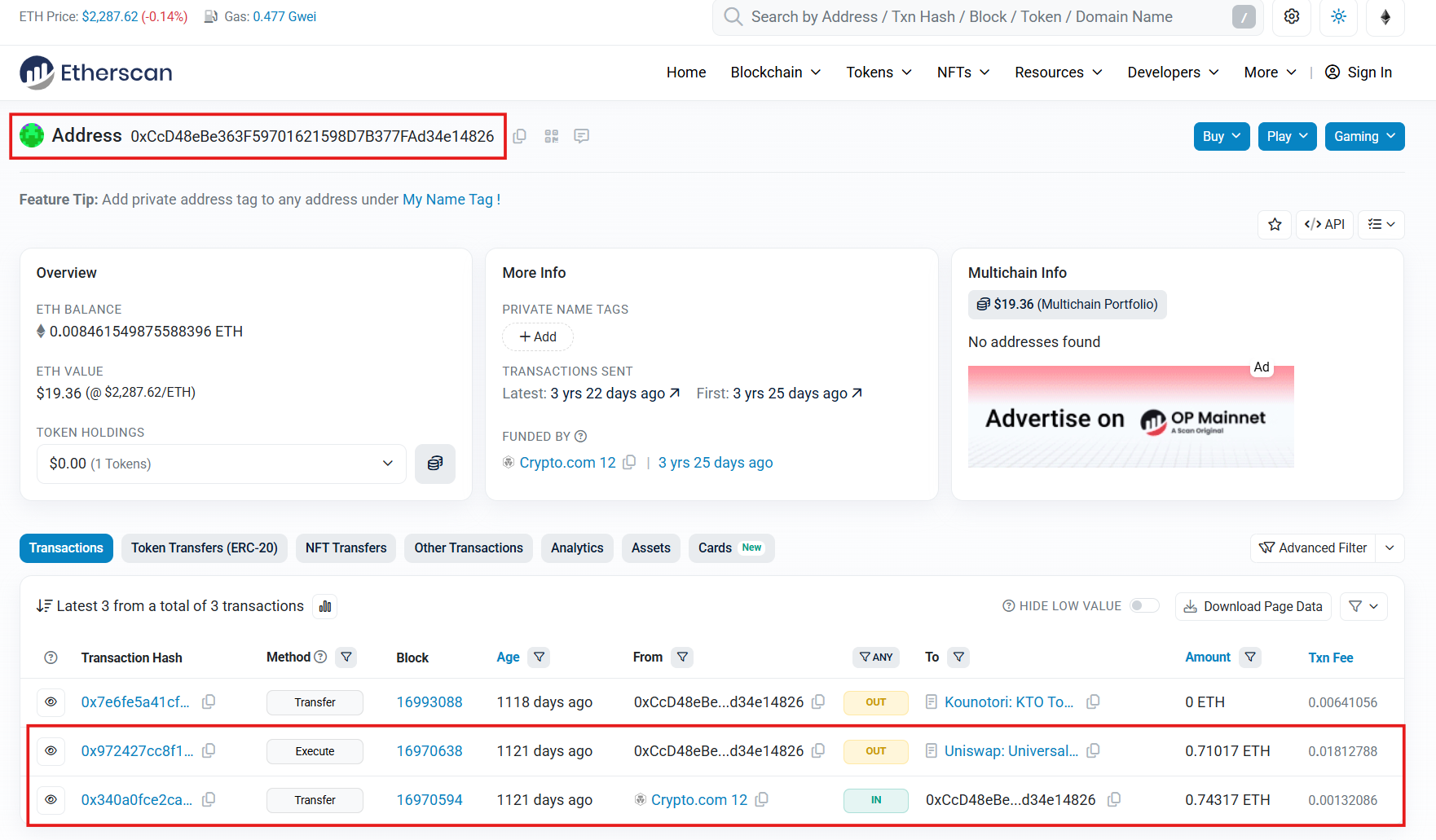Expand the Advanced Filter arrow
1436x840 pixels.
coord(1390,548)
